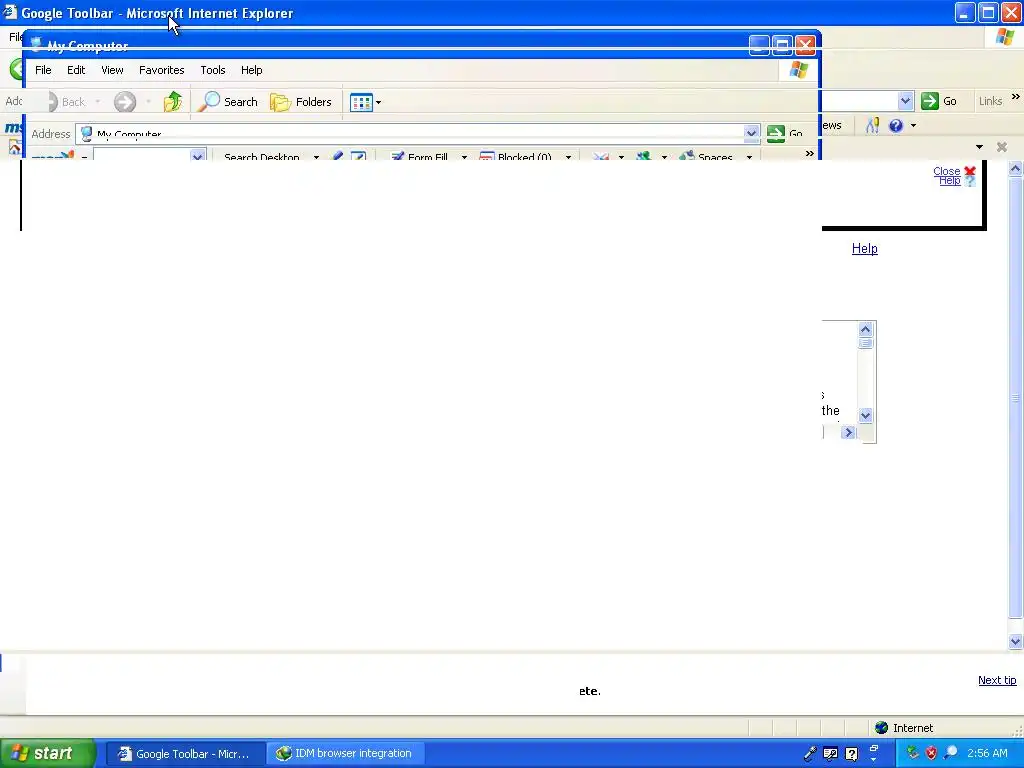Click the Search magnifier in My Computer toolbar
This screenshot has width=1024, height=768.
point(228,102)
